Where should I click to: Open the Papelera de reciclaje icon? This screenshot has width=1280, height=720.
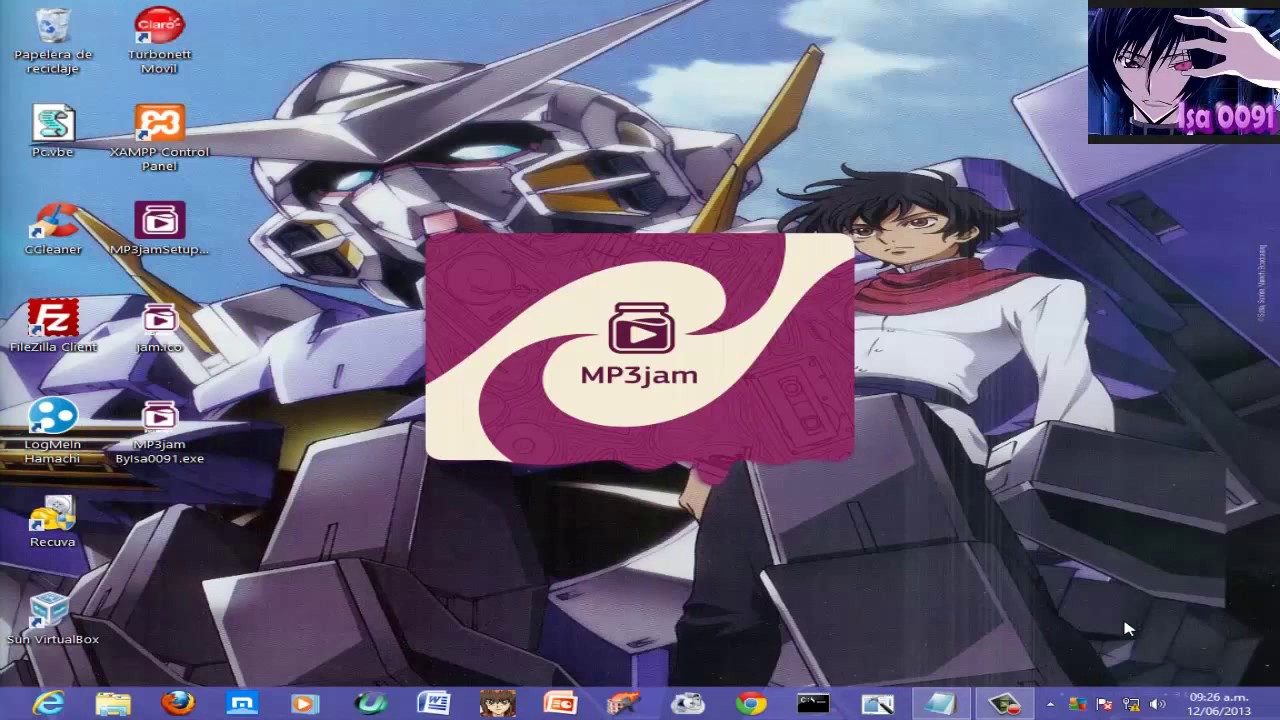(52, 40)
